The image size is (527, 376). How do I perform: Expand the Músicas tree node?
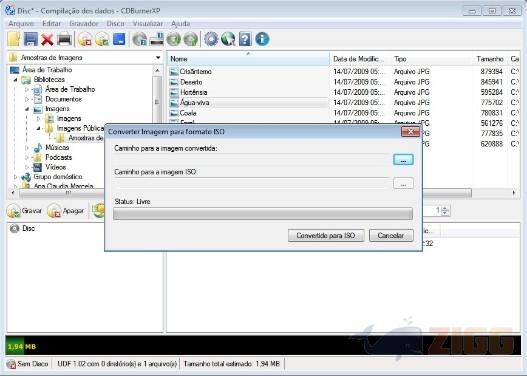27,148
